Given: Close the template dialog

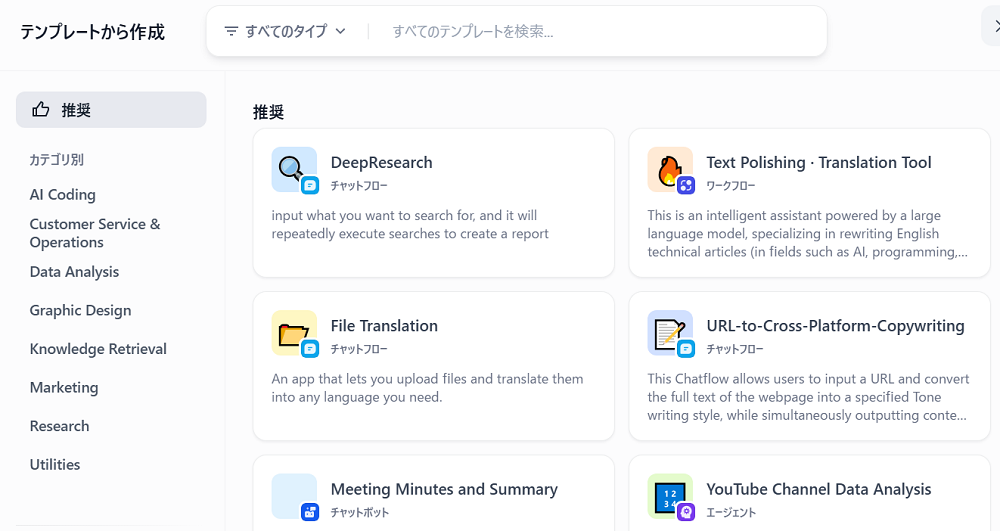Looking at the screenshot, I should point(994,27).
